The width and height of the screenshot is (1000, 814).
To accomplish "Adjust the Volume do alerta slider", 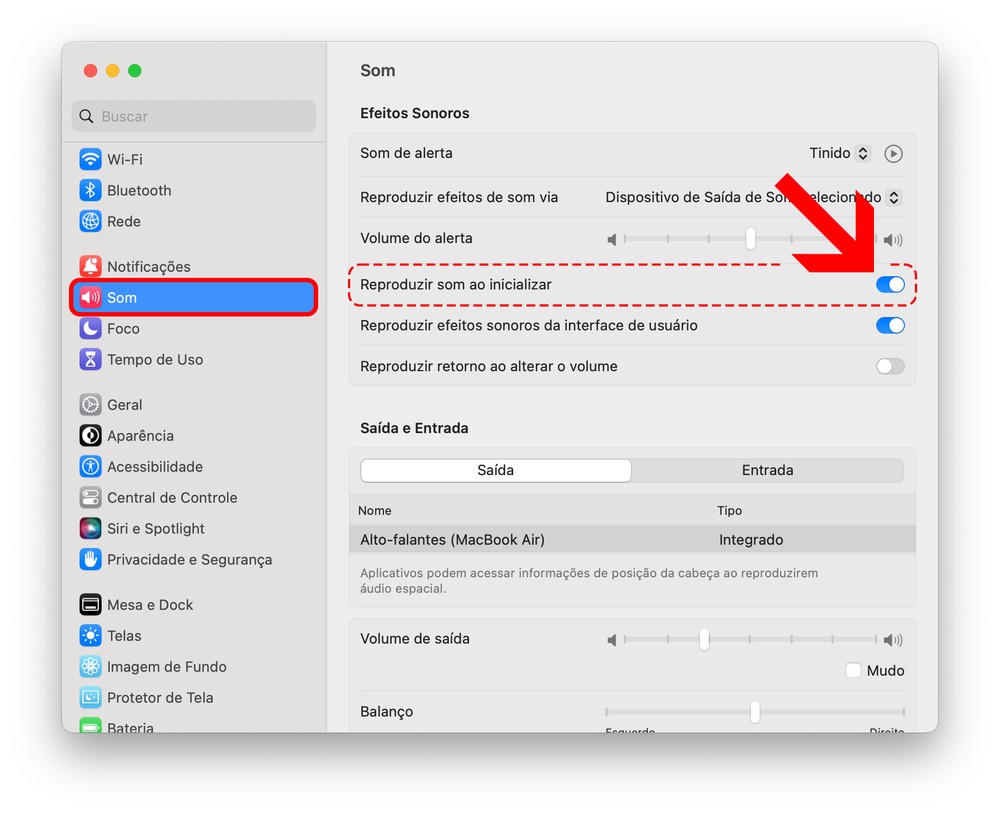I will coord(750,239).
